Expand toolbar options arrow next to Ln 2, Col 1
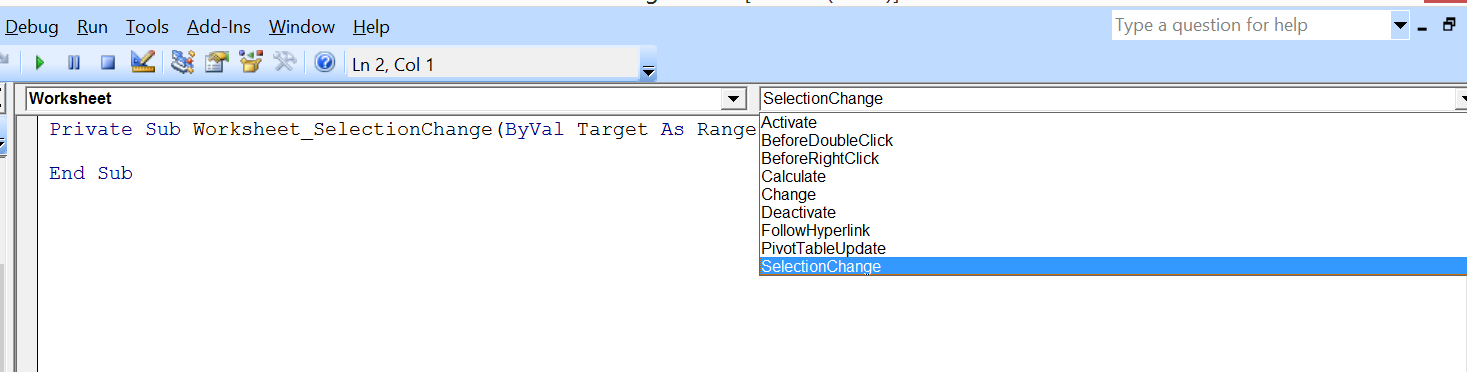Viewport: 1467px width, 372px height. pyautogui.click(x=648, y=71)
